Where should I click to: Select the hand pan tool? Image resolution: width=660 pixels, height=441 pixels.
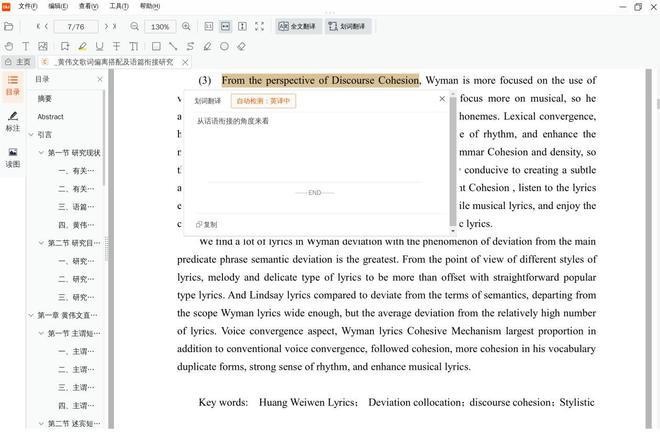coord(10,46)
